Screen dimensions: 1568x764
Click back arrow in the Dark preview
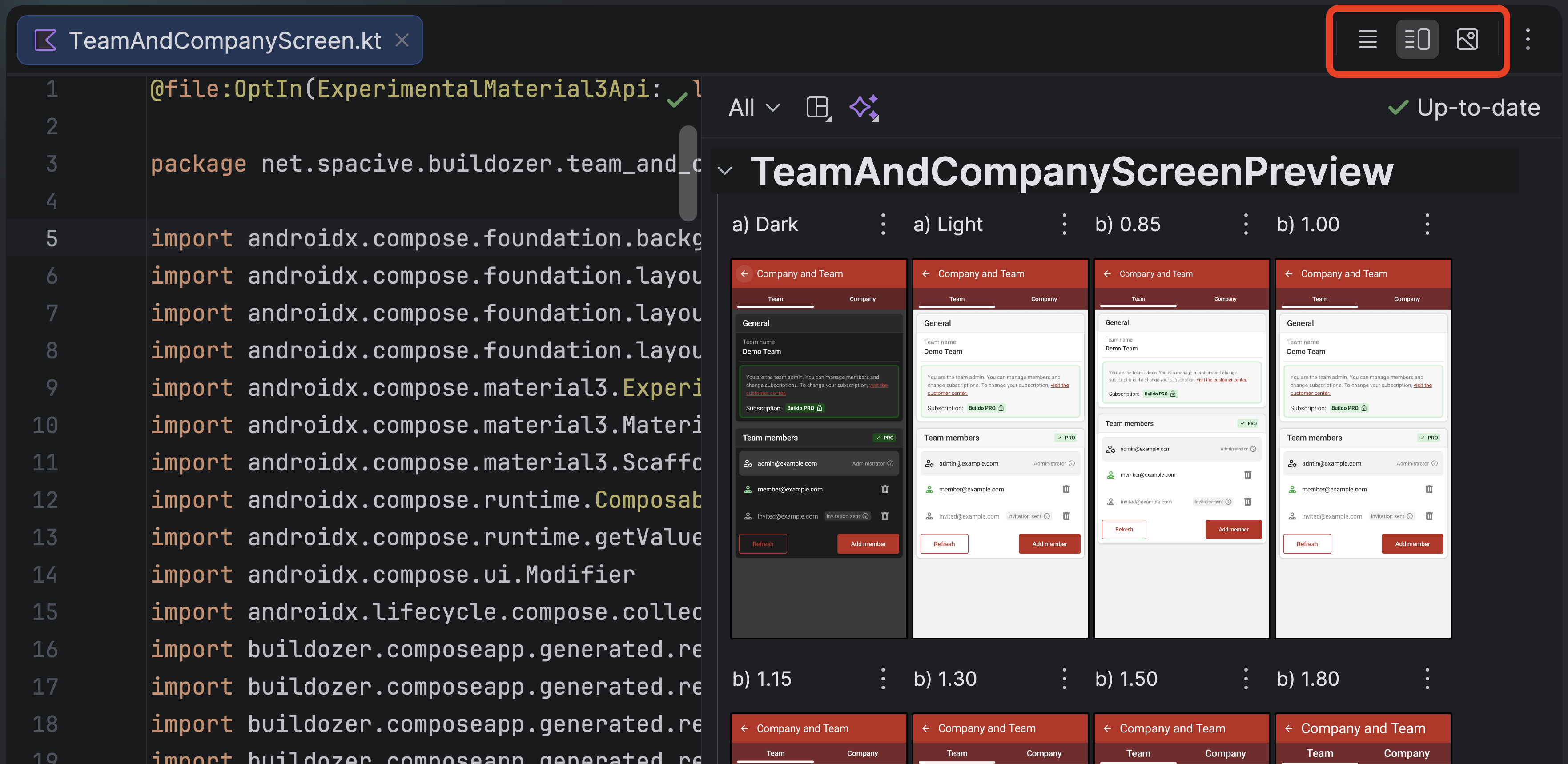click(744, 274)
